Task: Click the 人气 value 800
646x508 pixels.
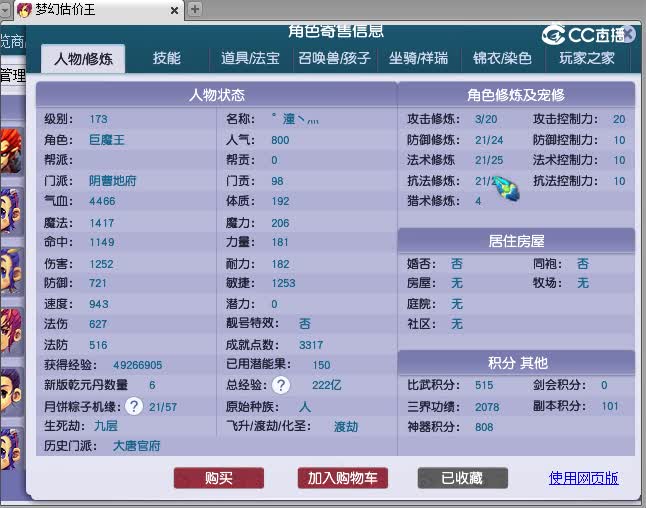Action: (x=280, y=140)
